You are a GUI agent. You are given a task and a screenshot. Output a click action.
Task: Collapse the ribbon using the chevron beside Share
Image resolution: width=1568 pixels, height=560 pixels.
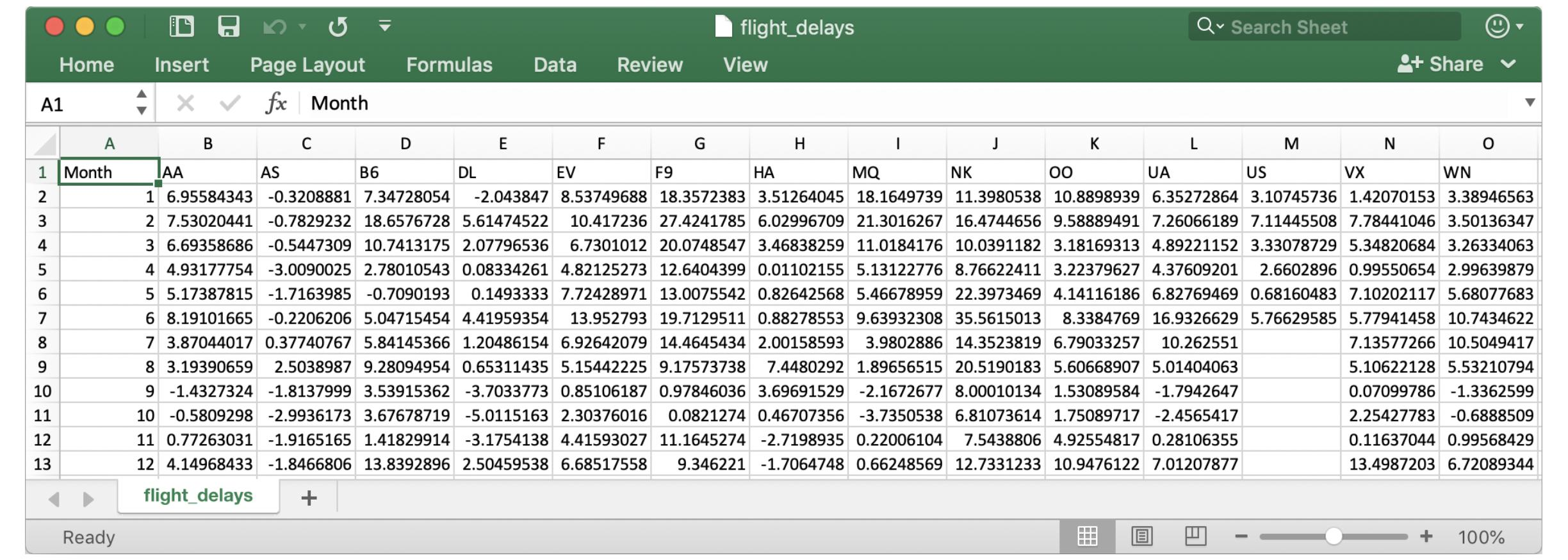(x=1508, y=64)
